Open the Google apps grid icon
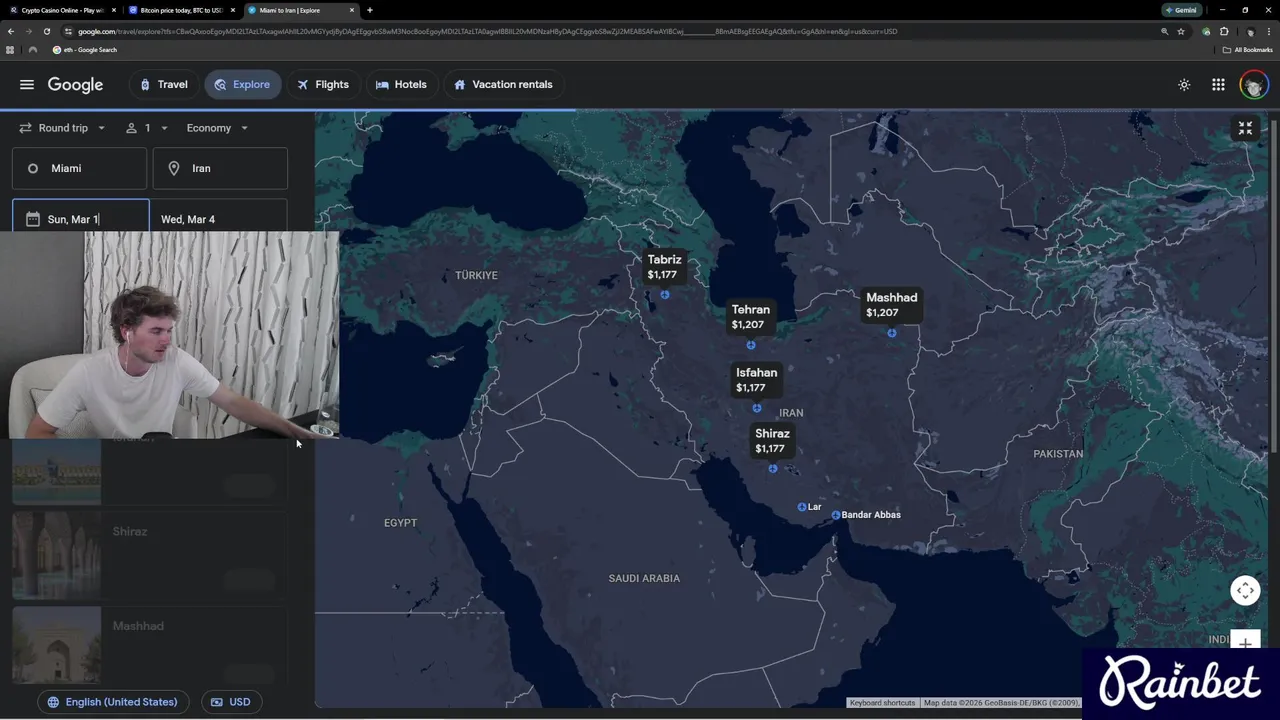Screen dimensions: 1280x720 (1218, 85)
